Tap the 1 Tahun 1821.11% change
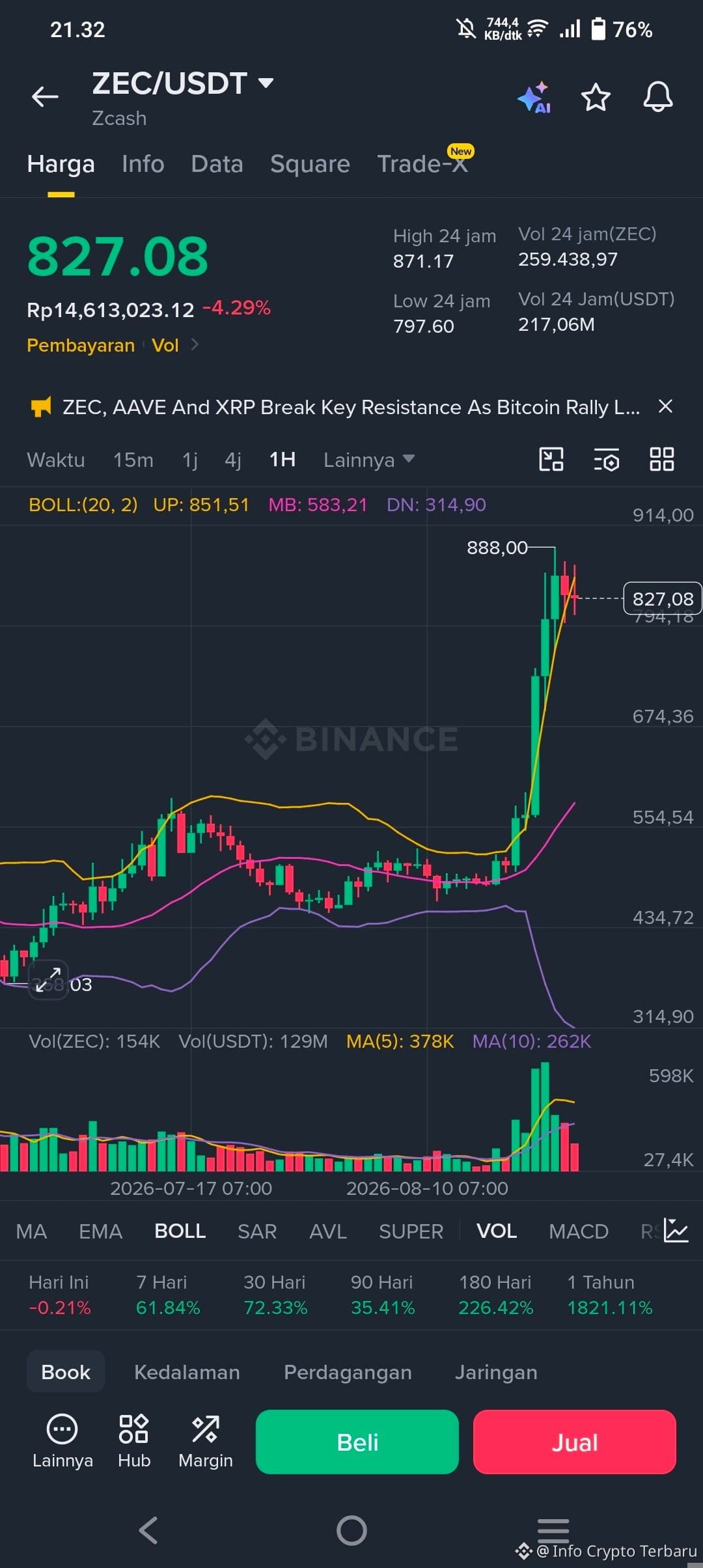703x1568 pixels. [x=610, y=1295]
